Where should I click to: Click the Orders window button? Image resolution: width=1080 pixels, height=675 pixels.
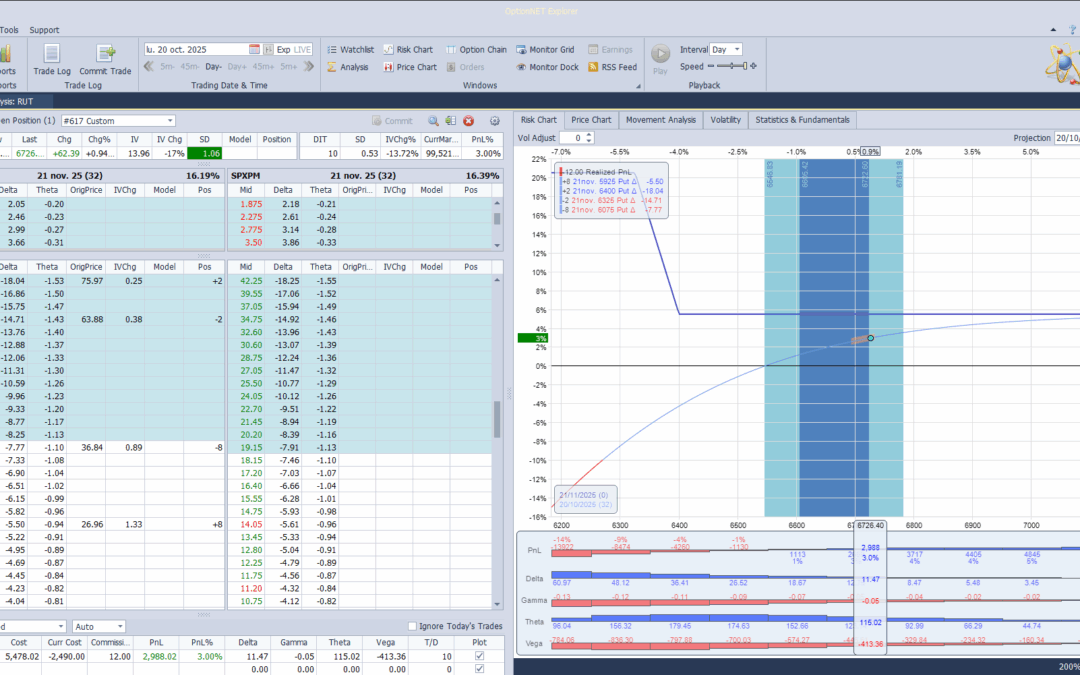(x=465, y=67)
